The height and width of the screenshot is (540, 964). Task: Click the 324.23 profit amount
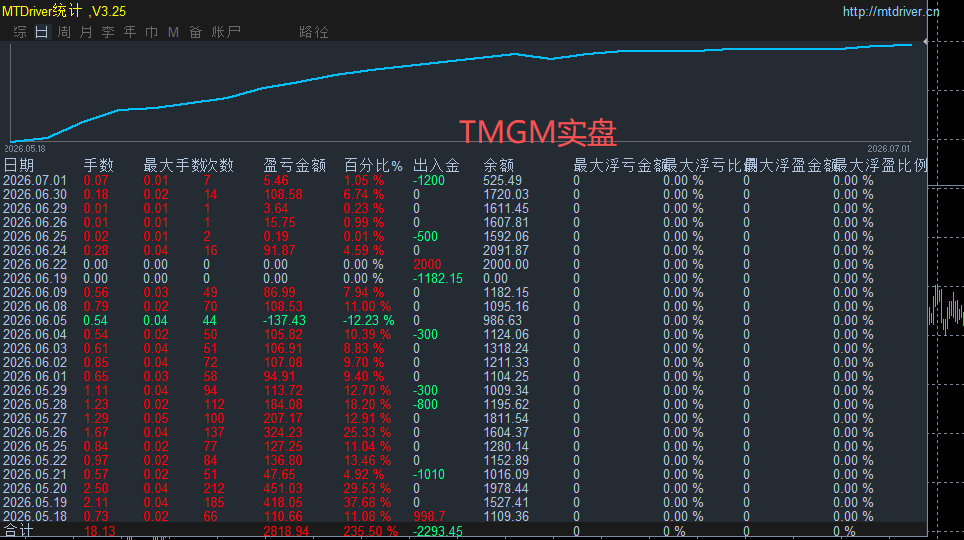(283, 432)
